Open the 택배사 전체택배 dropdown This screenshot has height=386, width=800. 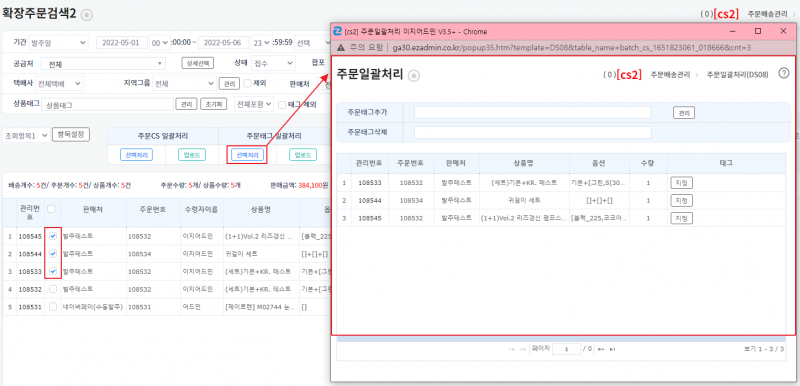60,83
